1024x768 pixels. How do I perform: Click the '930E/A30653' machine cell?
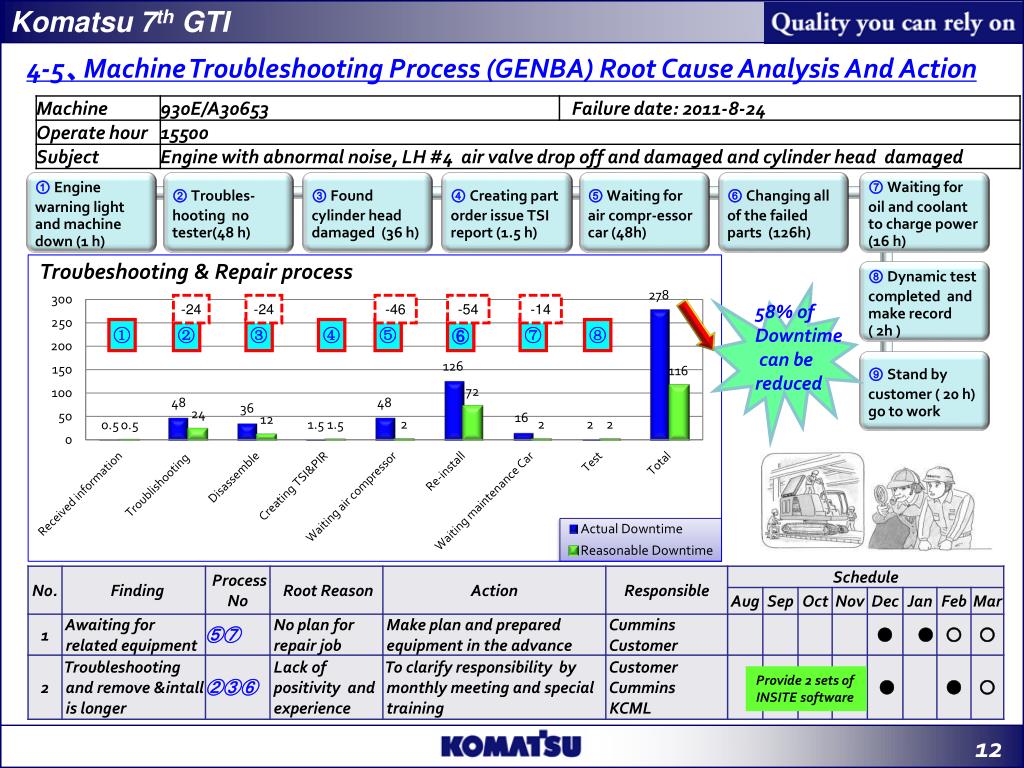click(x=359, y=108)
